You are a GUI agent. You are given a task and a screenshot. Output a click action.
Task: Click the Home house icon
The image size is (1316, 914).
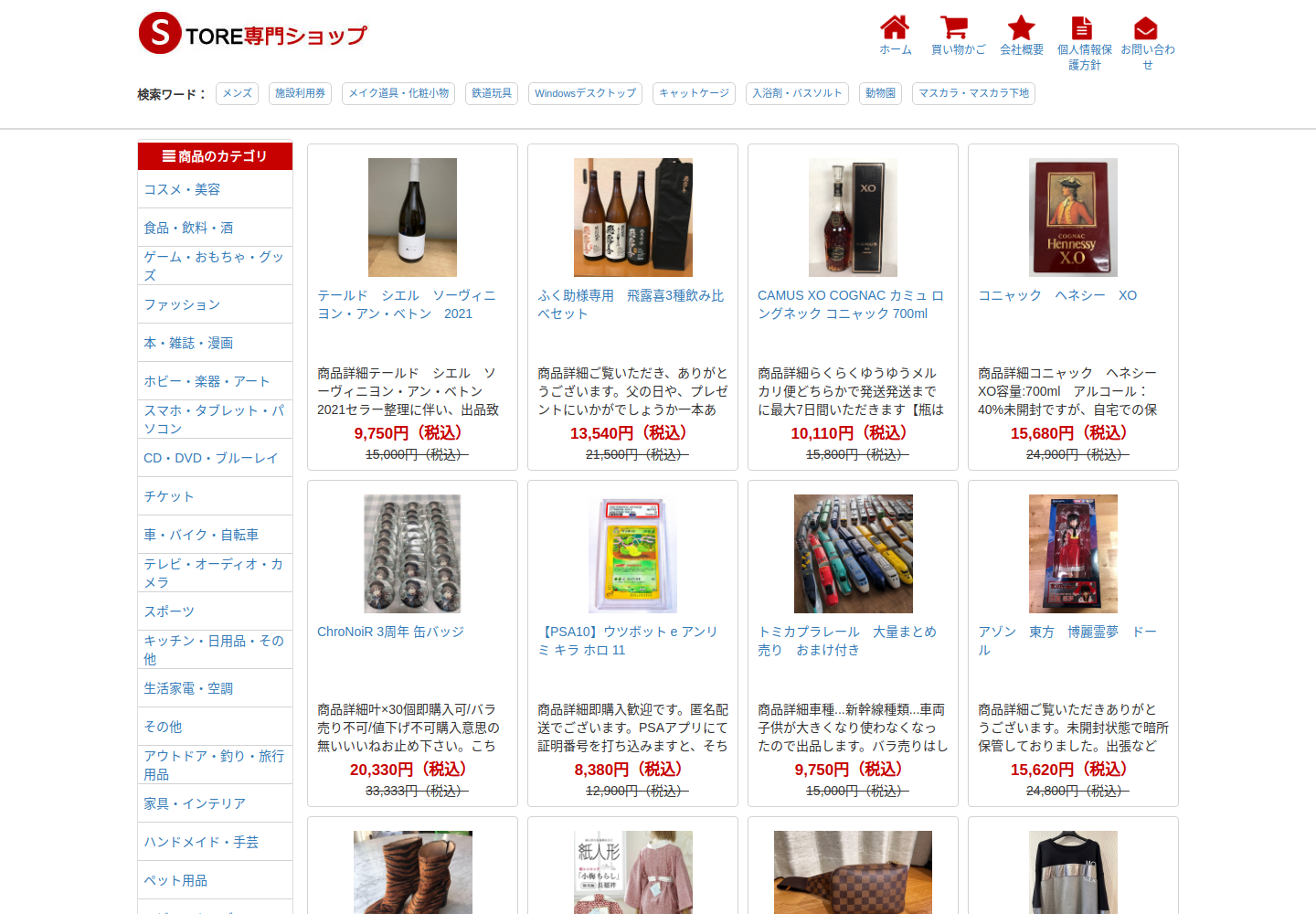coord(895,27)
